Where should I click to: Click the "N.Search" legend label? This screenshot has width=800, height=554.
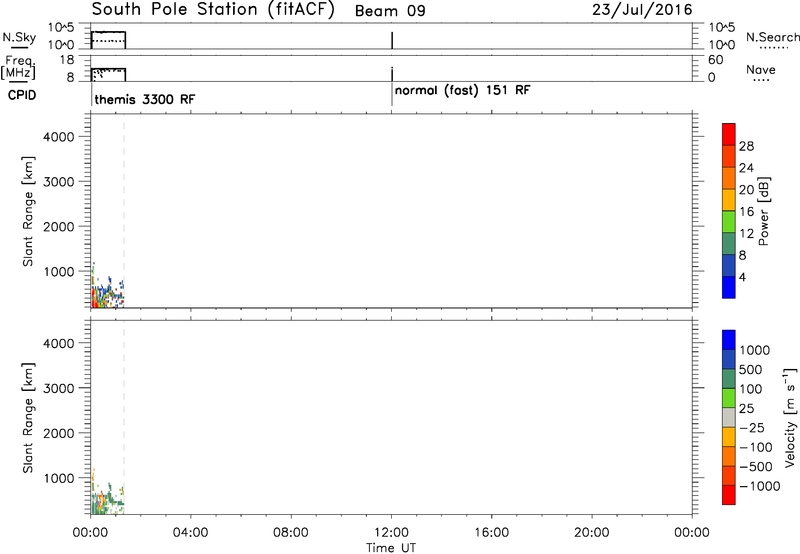(772, 37)
